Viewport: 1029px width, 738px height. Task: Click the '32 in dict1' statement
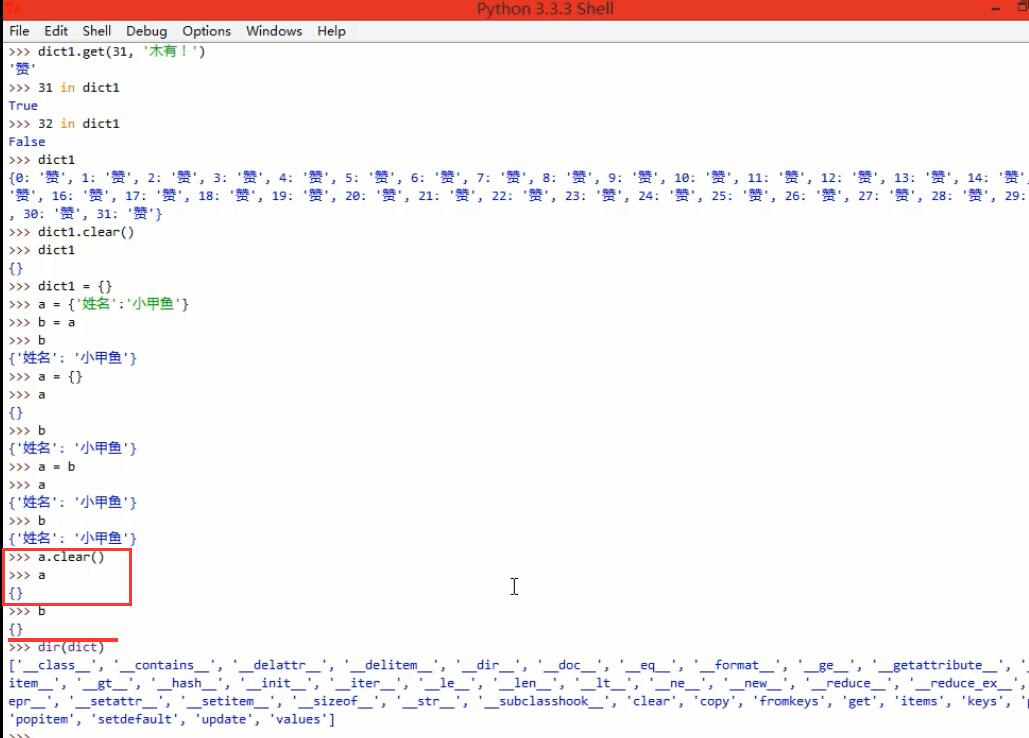[78, 124]
